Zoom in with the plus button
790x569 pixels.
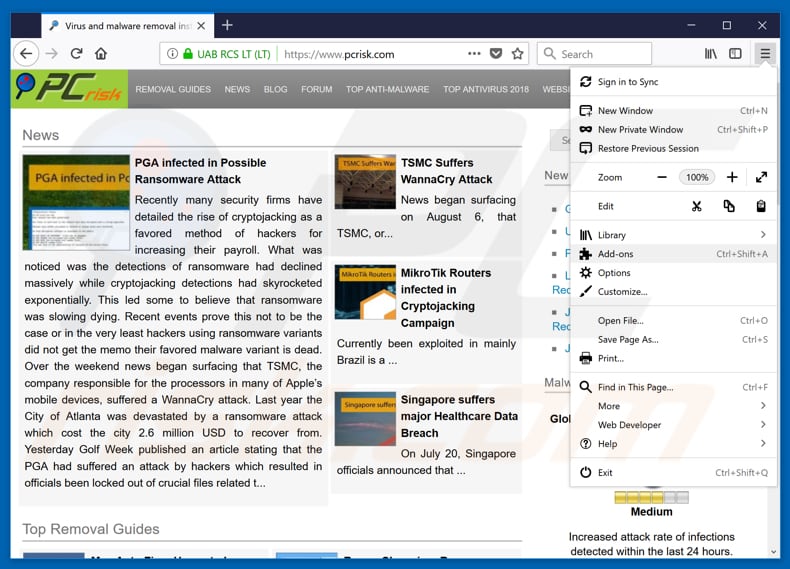point(732,177)
